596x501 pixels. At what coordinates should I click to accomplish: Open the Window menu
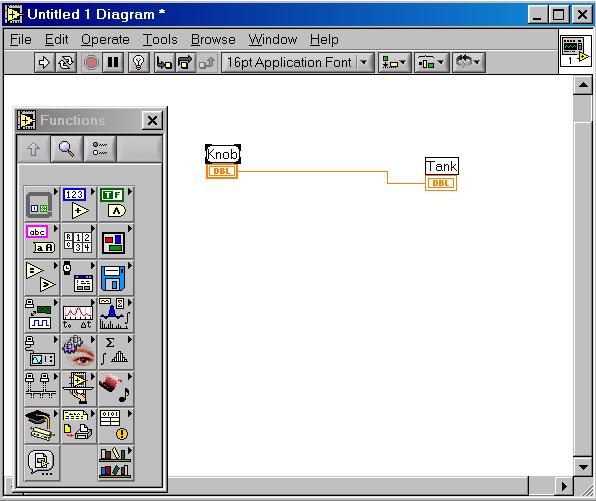point(273,40)
